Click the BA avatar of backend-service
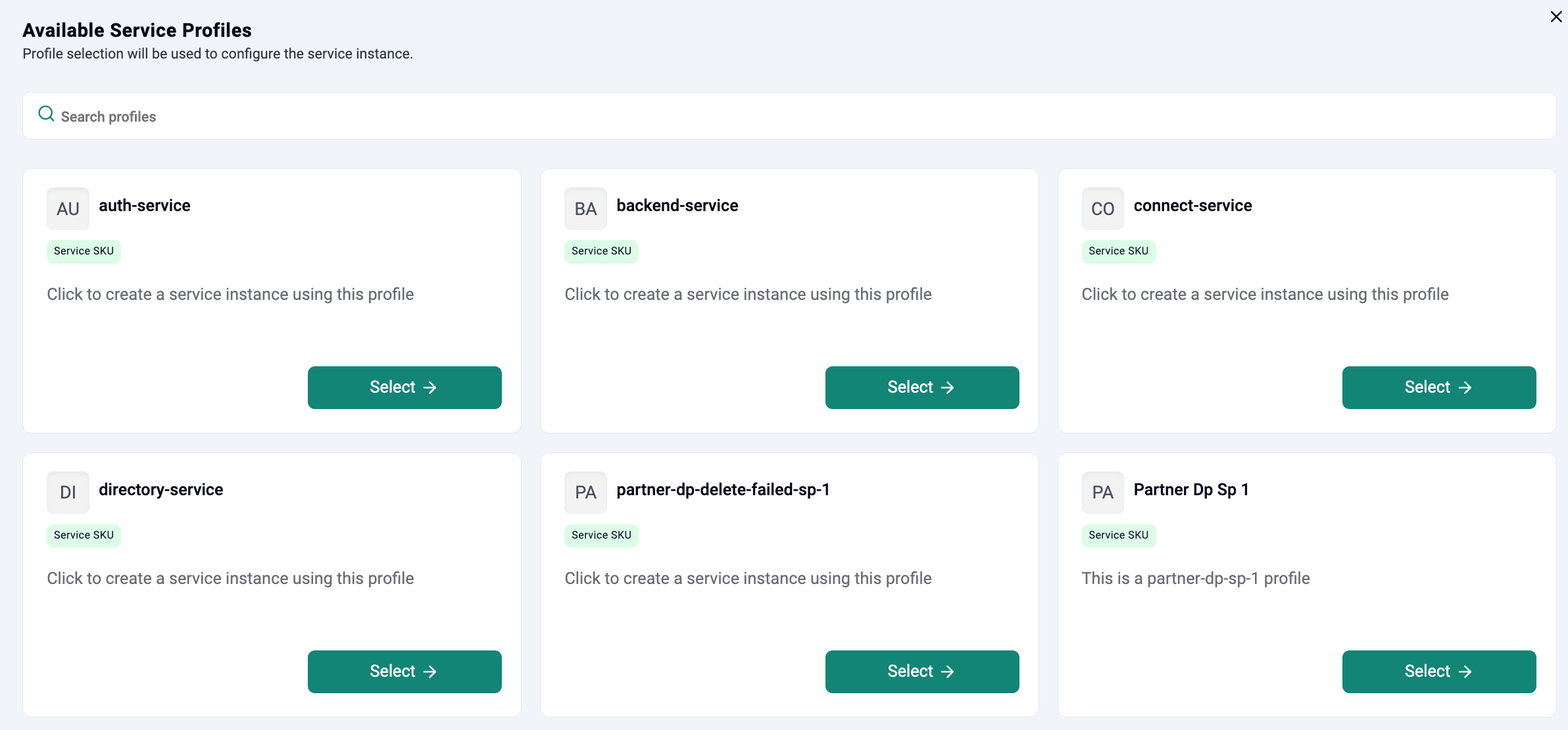 tap(585, 209)
